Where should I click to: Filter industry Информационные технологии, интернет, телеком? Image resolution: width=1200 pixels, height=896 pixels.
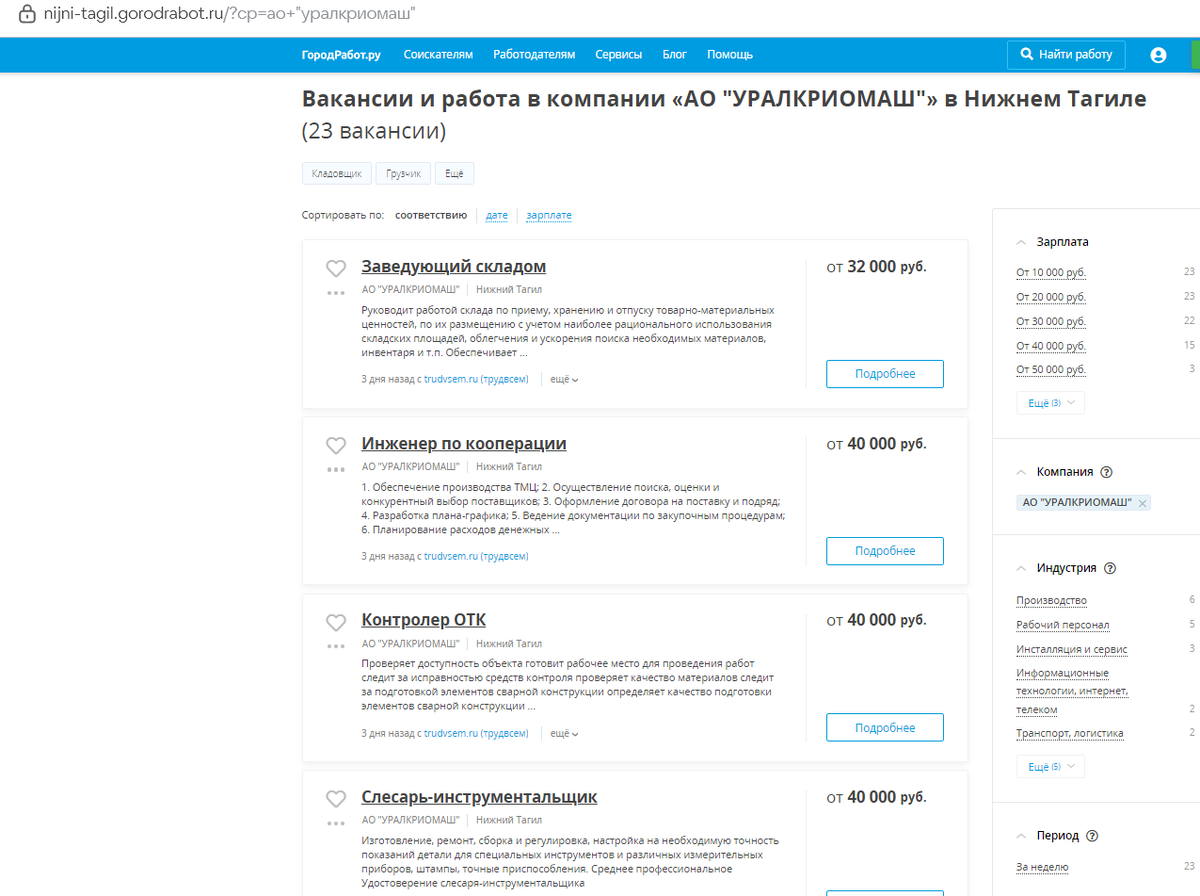click(1072, 691)
